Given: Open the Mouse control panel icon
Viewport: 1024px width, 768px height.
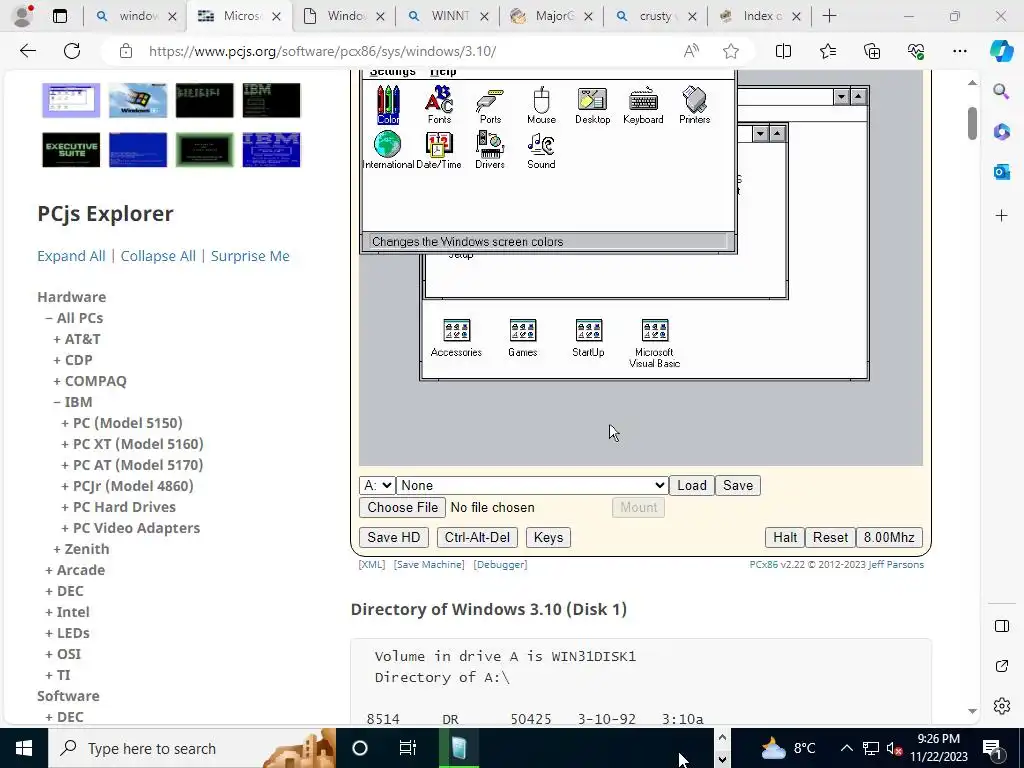Looking at the screenshot, I should [541, 104].
